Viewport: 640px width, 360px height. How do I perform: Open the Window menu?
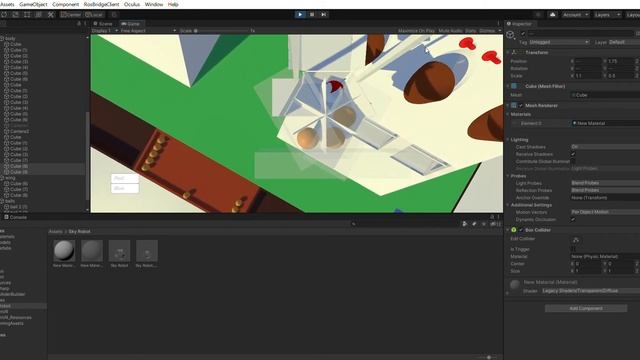[153, 4]
